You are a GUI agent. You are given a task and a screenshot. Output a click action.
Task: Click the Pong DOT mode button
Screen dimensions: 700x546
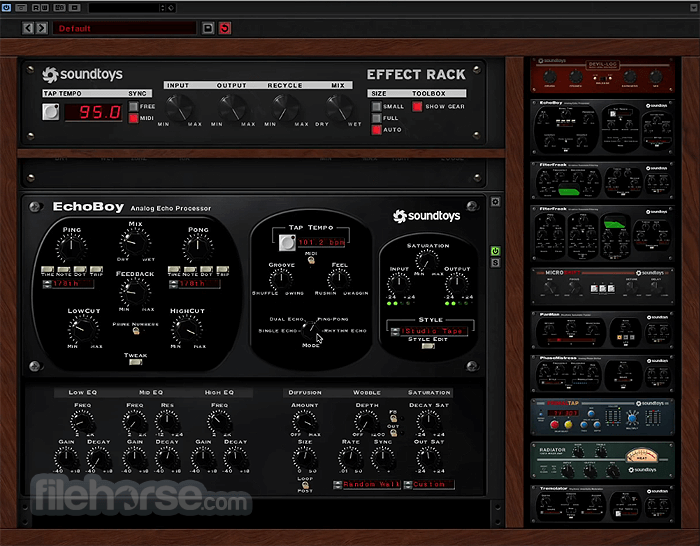206,269
